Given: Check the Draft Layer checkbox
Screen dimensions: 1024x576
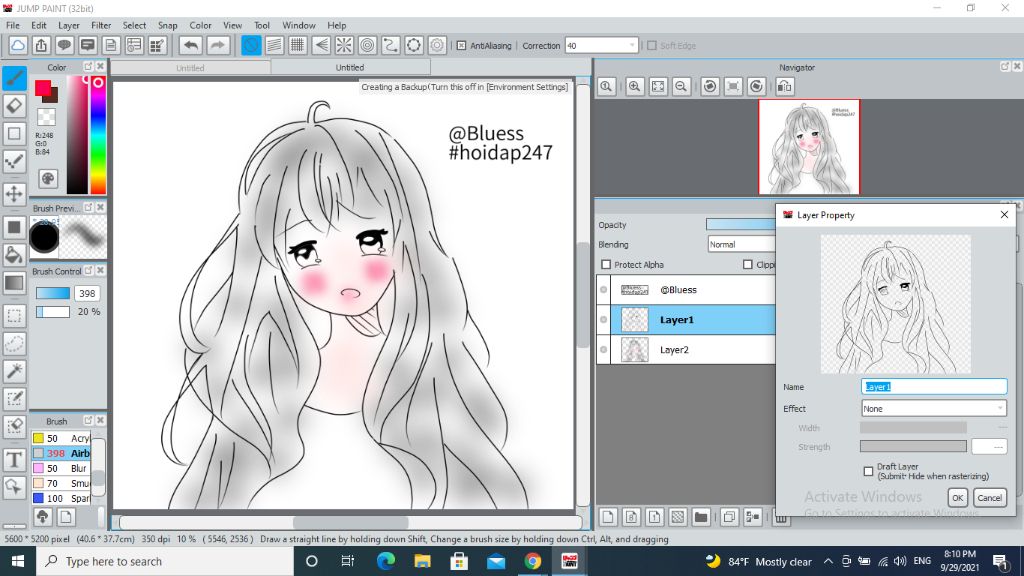Looking at the screenshot, I should pyautogui.click(x=868, y=471).
